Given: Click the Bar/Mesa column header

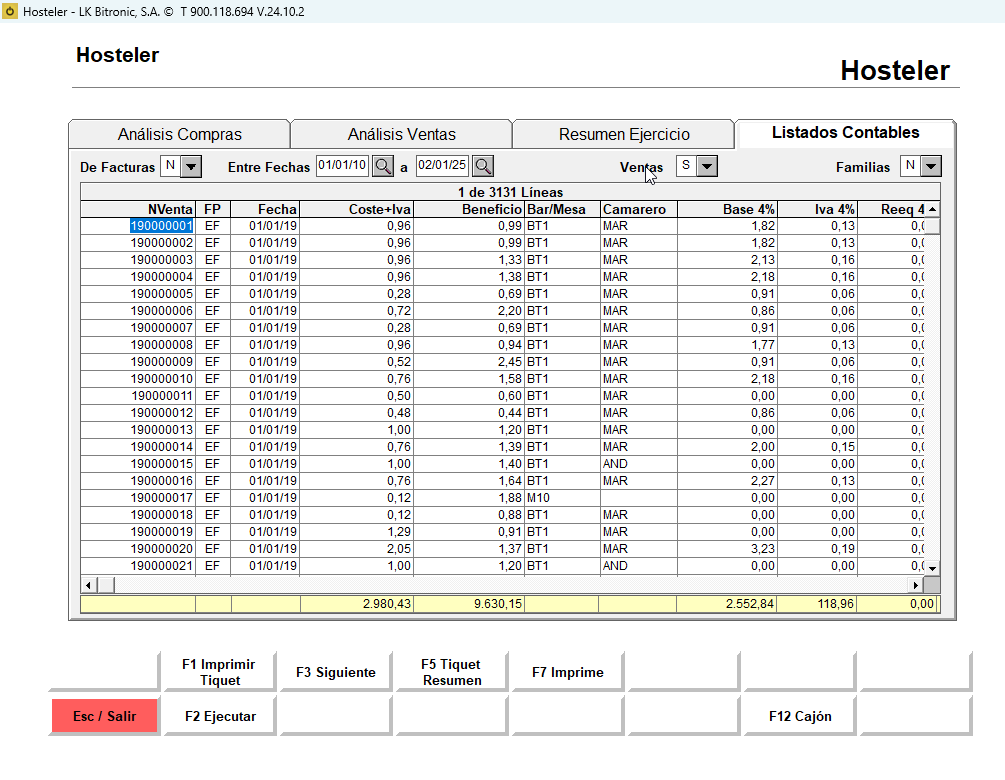Looking at the screenshot, I should click(x=562, y=210).
